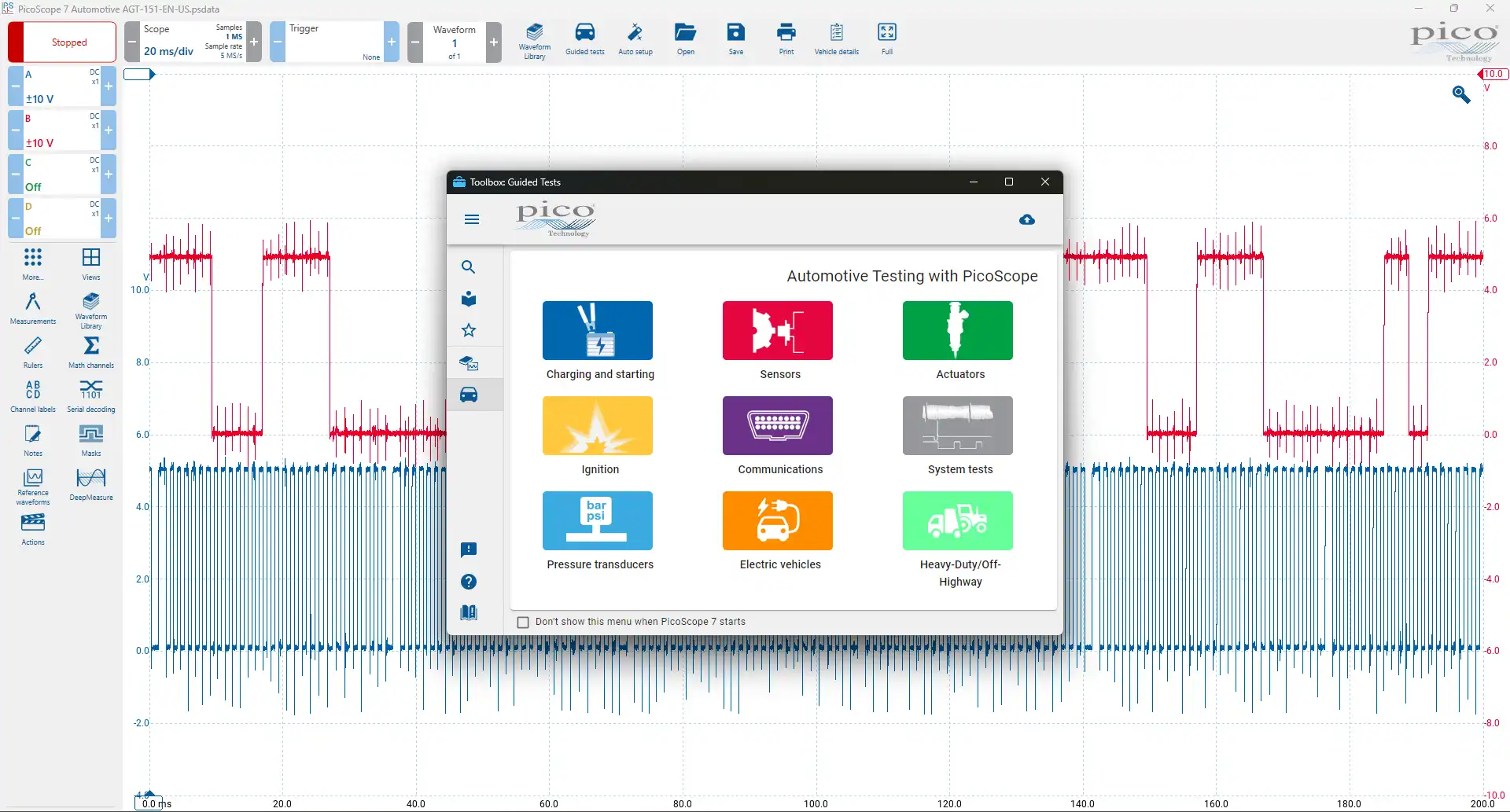Open Vehicle details clipboard
This screenshot has width=1510, height=812.
(x=837, y=39)
